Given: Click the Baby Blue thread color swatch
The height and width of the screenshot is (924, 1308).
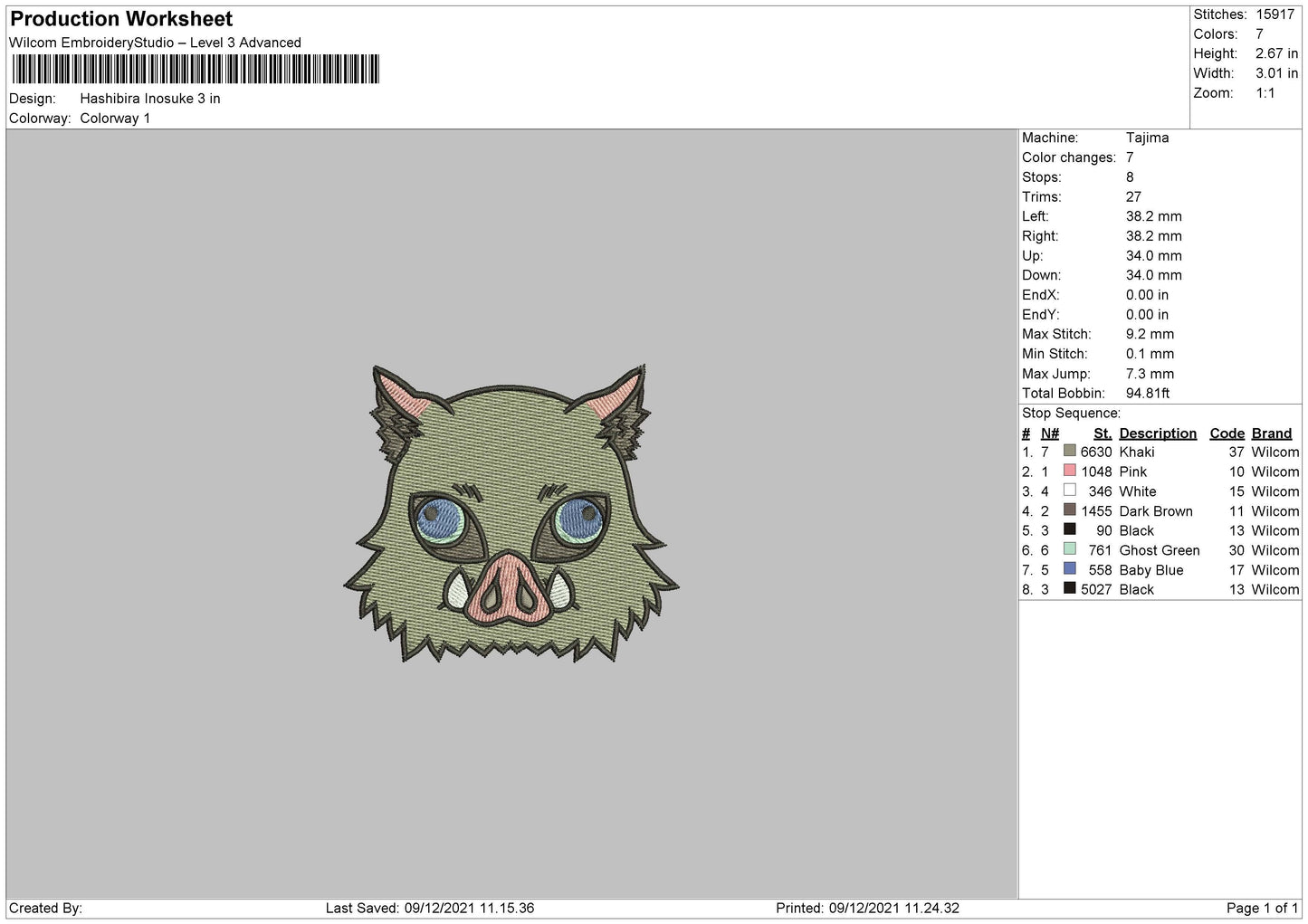Looking at the screenshot, I should tap(1070, 569).
